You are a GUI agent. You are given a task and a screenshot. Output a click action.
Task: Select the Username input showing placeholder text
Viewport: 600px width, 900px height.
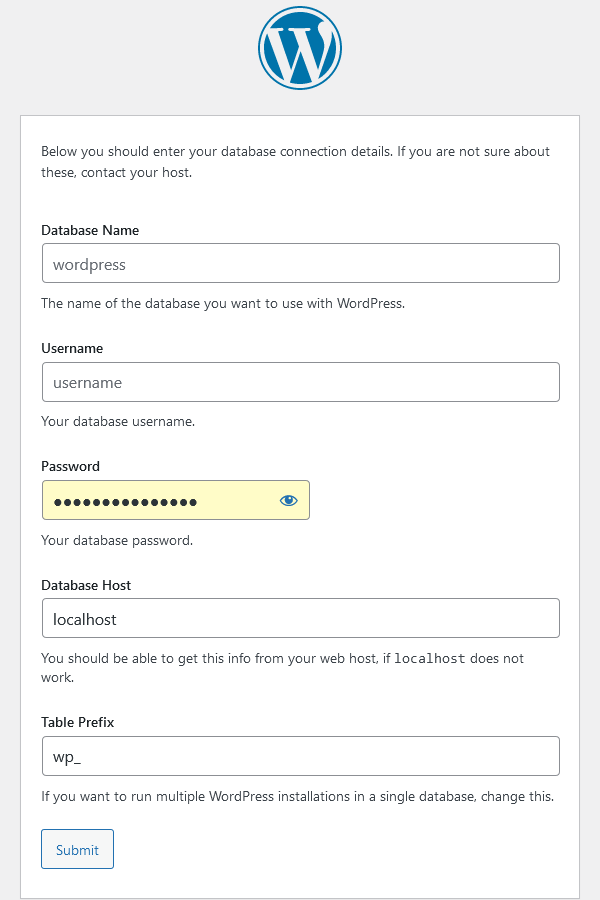[x=300, y=382]
